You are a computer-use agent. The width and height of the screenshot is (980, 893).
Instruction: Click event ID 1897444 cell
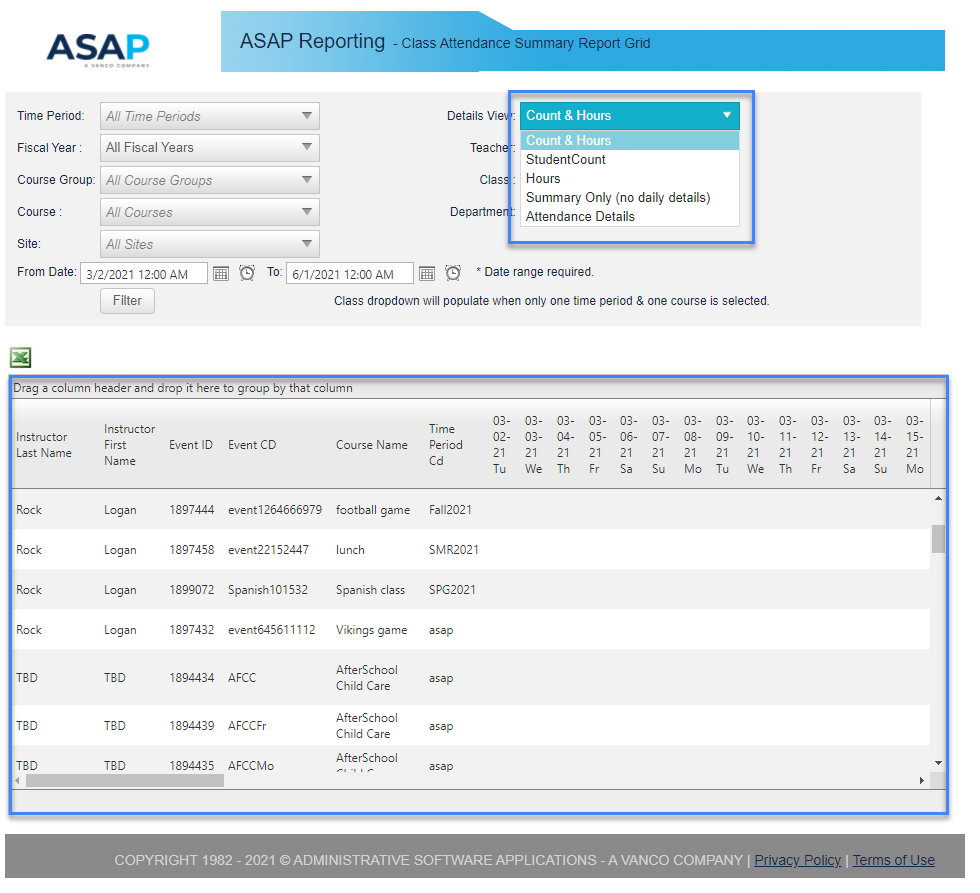(192, 510)
